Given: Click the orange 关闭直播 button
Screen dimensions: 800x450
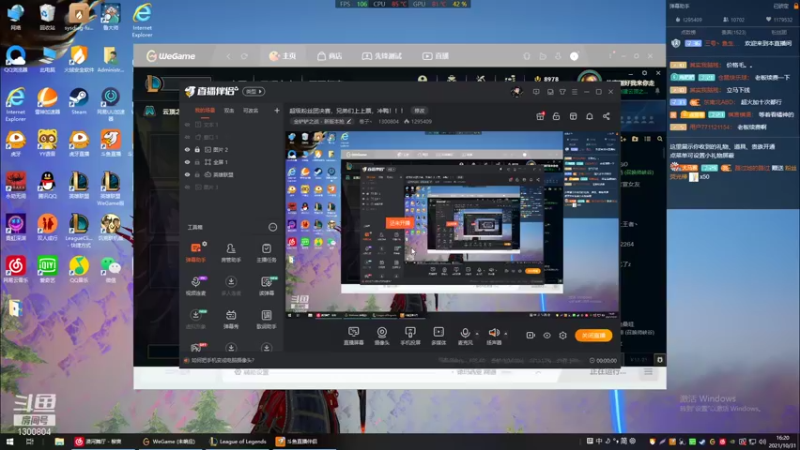Looking at the screenshot, I should 593,335.
